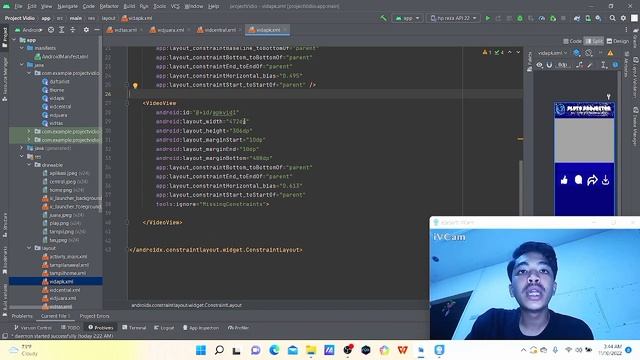This screenshot has height=360, width=640.
Task: Open the Terminal tool window
Action: coord(134,328)
